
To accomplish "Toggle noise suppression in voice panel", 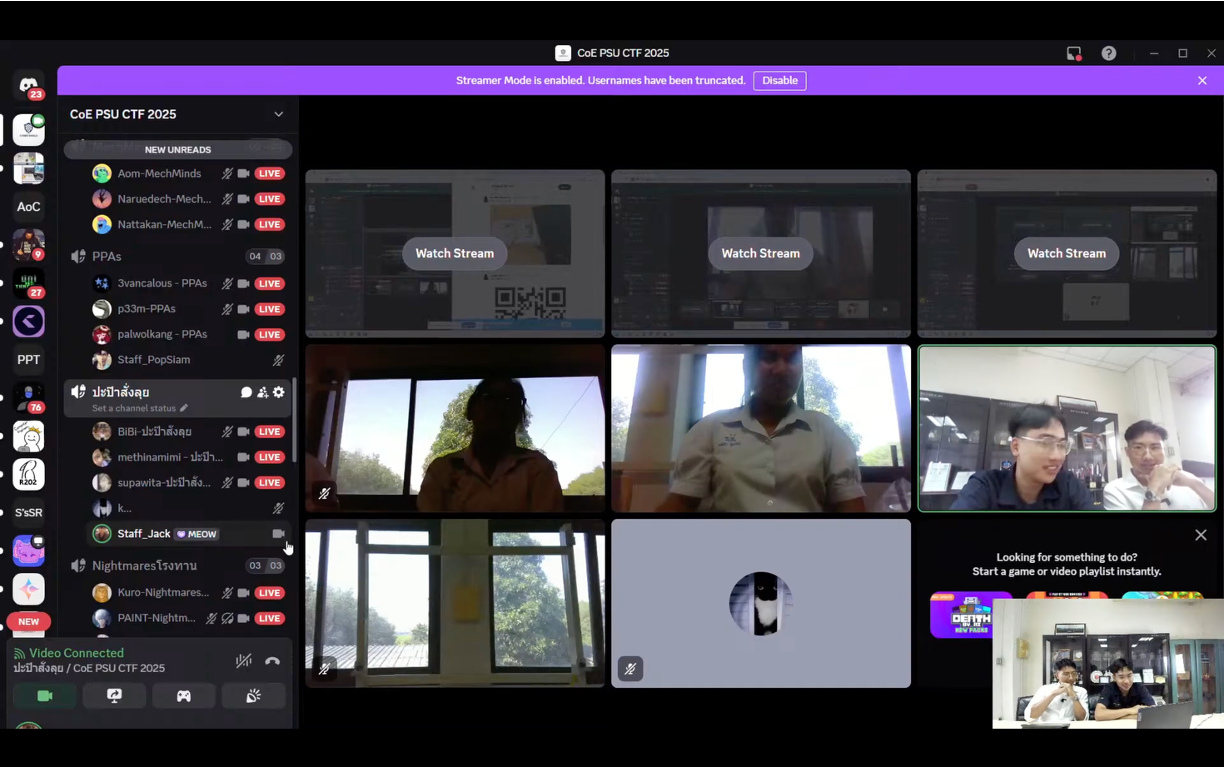I will pyautogui.click(x=243, y=661).
